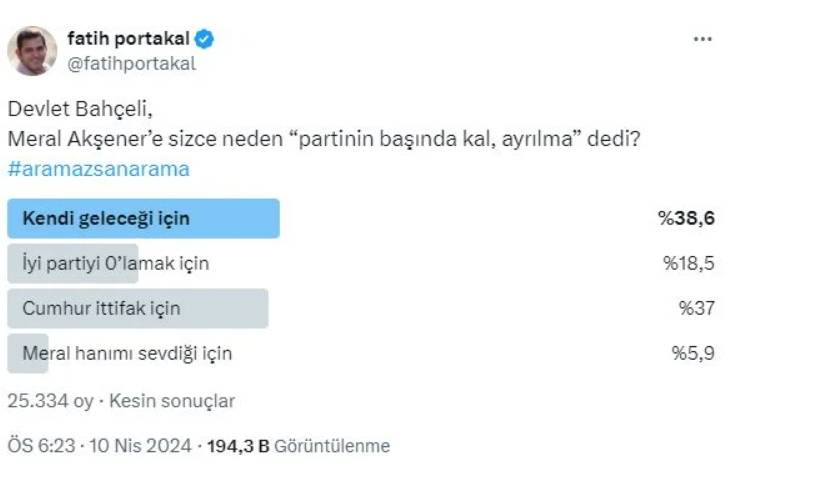821x493 pixels.
Task: Click the %5,9 result percentage
Action: tap(693, 353)
